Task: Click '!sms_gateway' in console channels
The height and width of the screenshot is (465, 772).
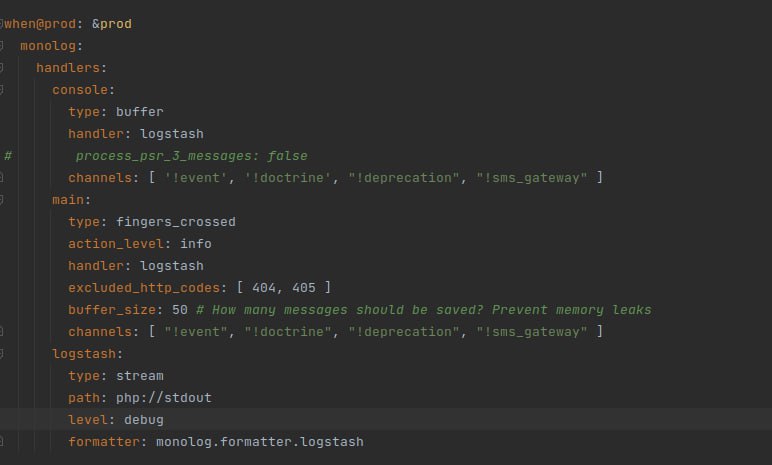Action: click(532, 178)
